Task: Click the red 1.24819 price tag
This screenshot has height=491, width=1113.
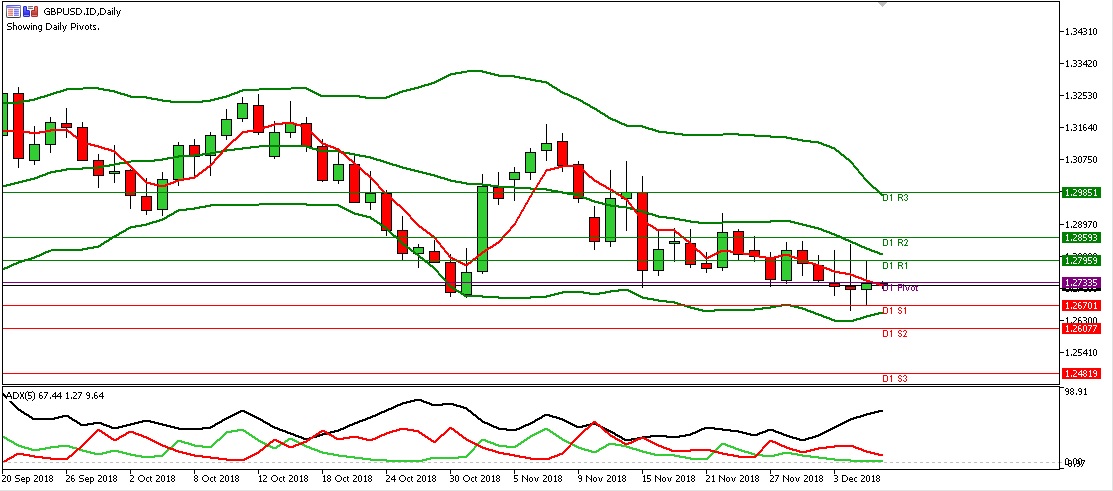Action: click(x=1083, y=373)
